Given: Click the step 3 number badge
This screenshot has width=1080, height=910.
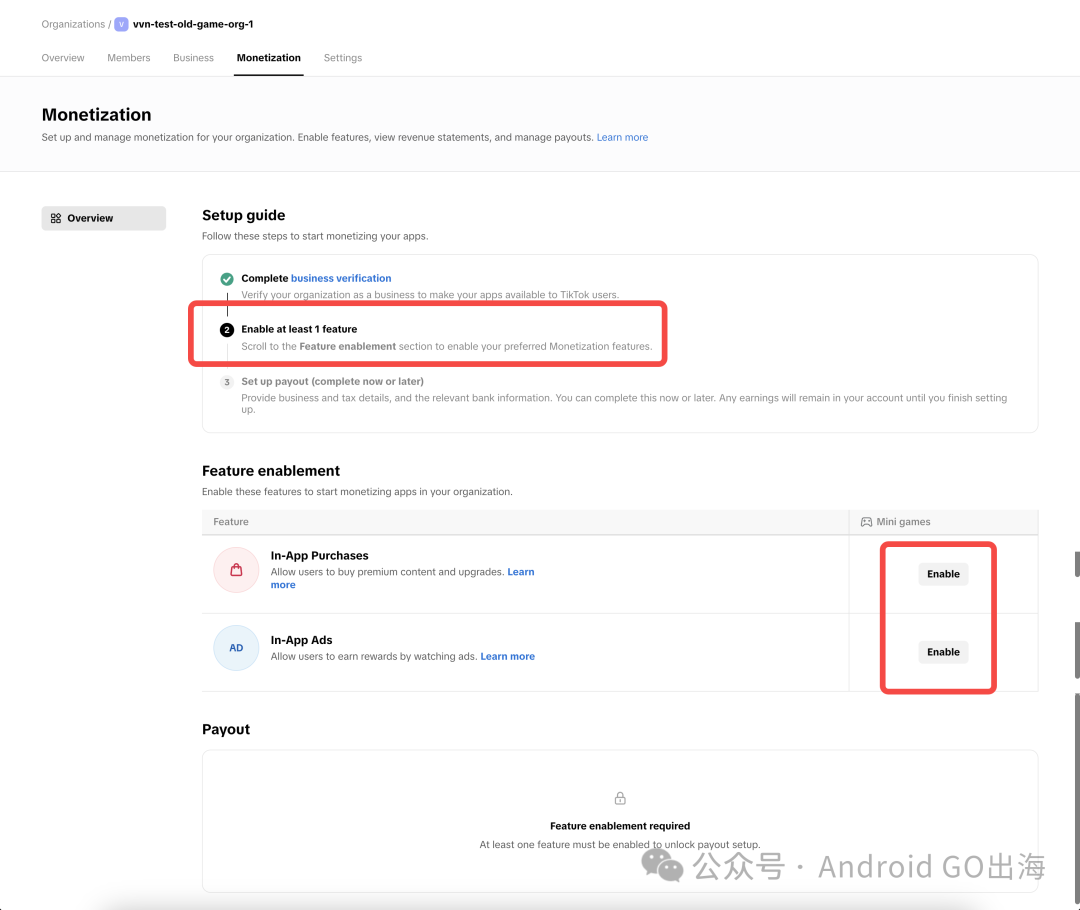Looking at the screenshot, I should (227, 382).
